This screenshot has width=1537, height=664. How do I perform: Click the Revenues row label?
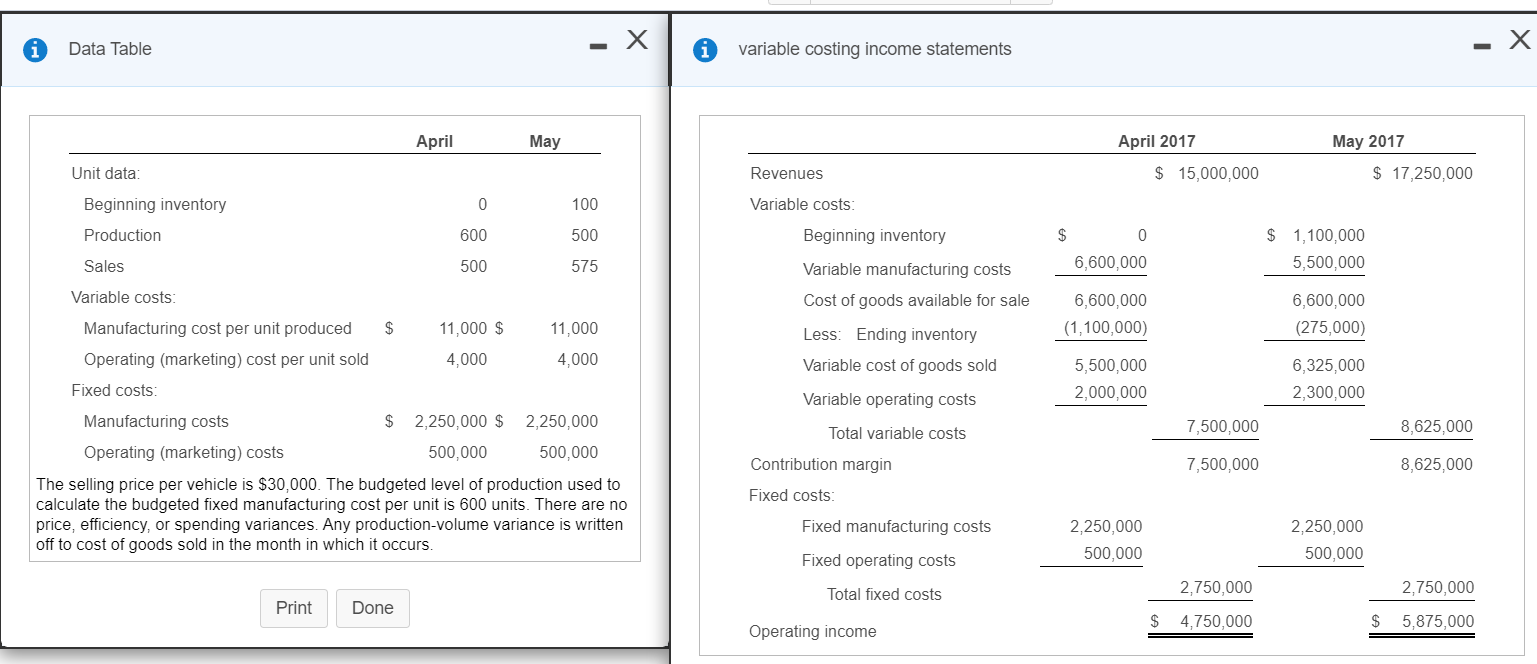click(786, 173)
